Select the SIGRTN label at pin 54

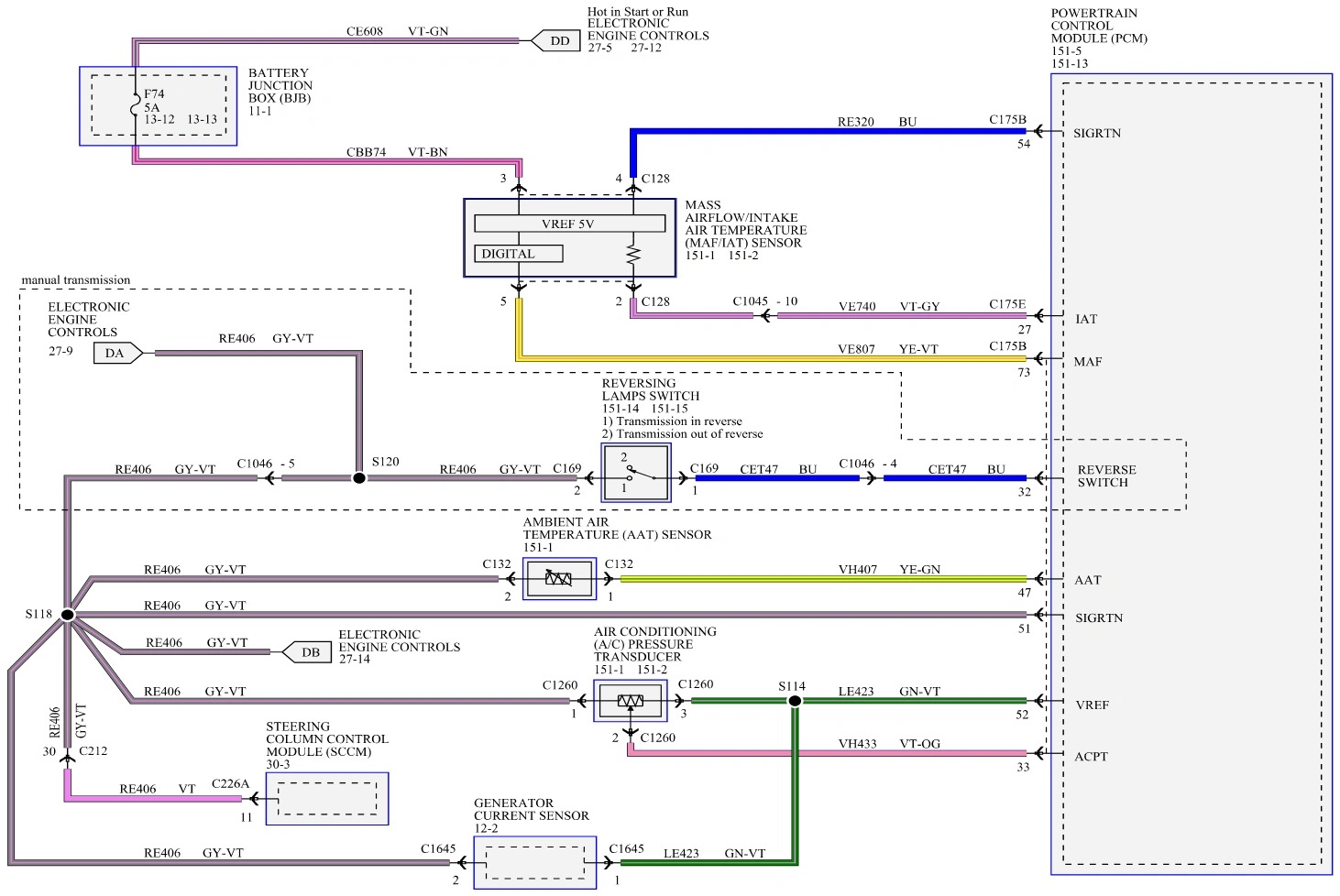(x=1097, y=134)
